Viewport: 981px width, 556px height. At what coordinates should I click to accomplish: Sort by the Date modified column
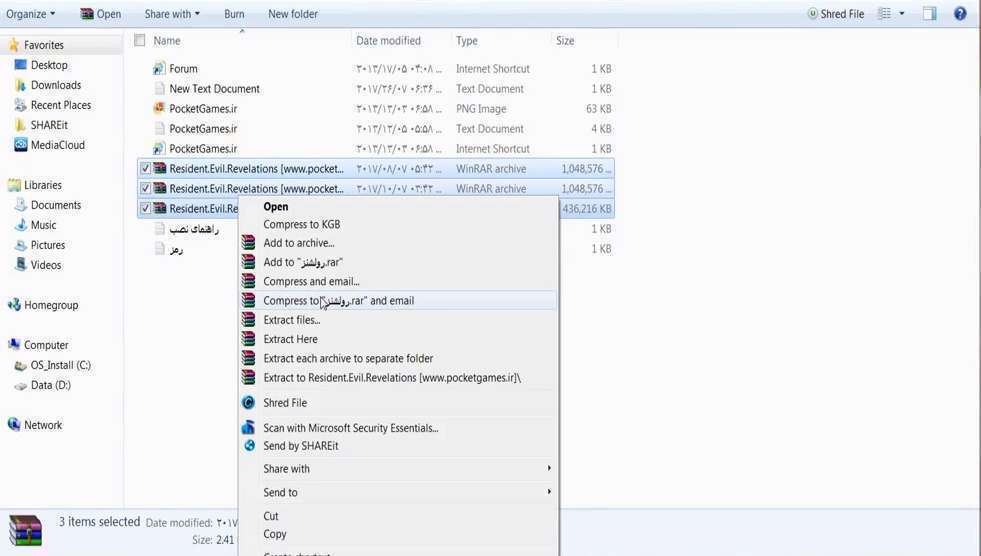pos(389,41)
